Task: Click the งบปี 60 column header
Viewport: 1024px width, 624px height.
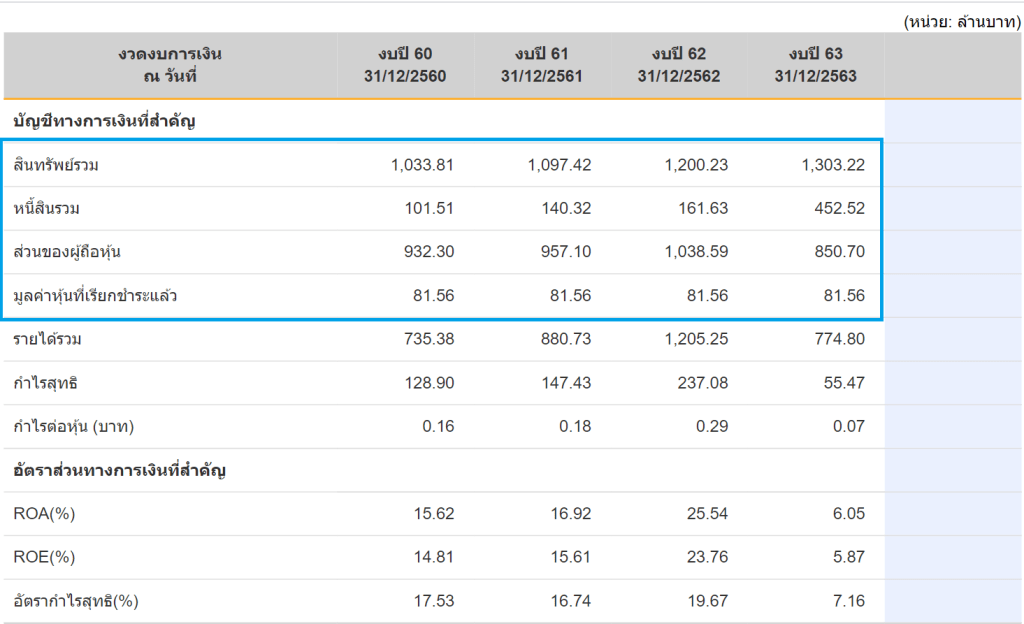Action: (x=405, y=65)
